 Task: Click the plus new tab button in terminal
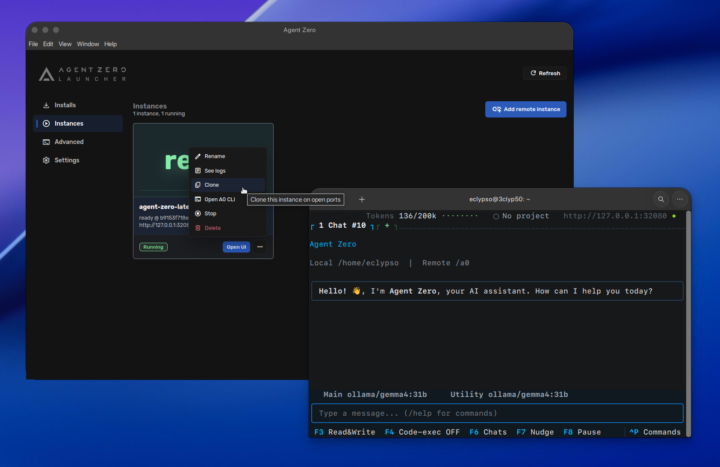tap(362, 199)
